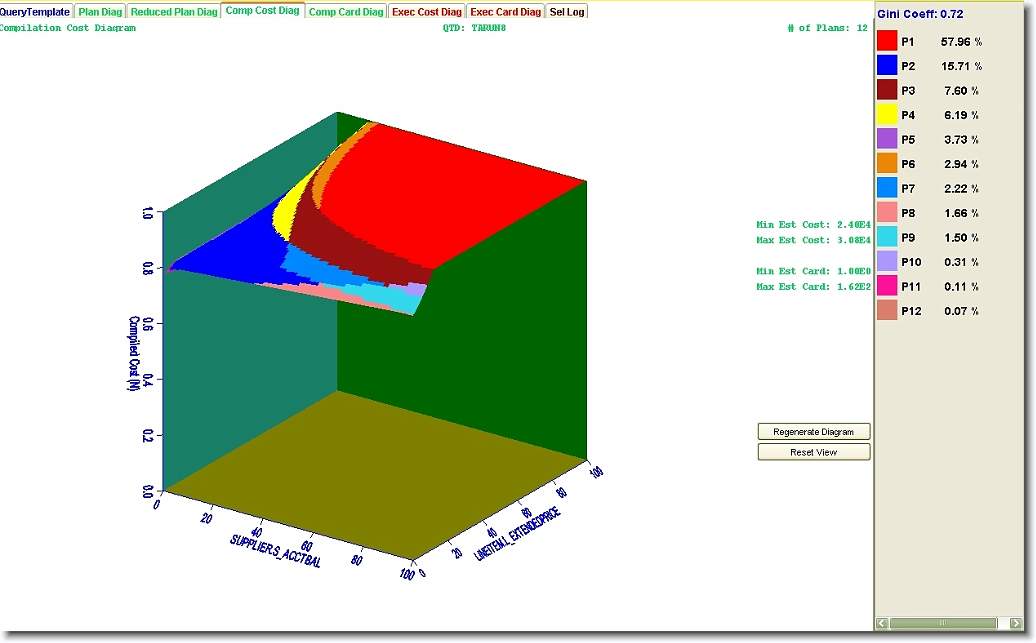Select the orange P6 plan swatch
This screenshot has width=1036, height=643.
(887, 164)
